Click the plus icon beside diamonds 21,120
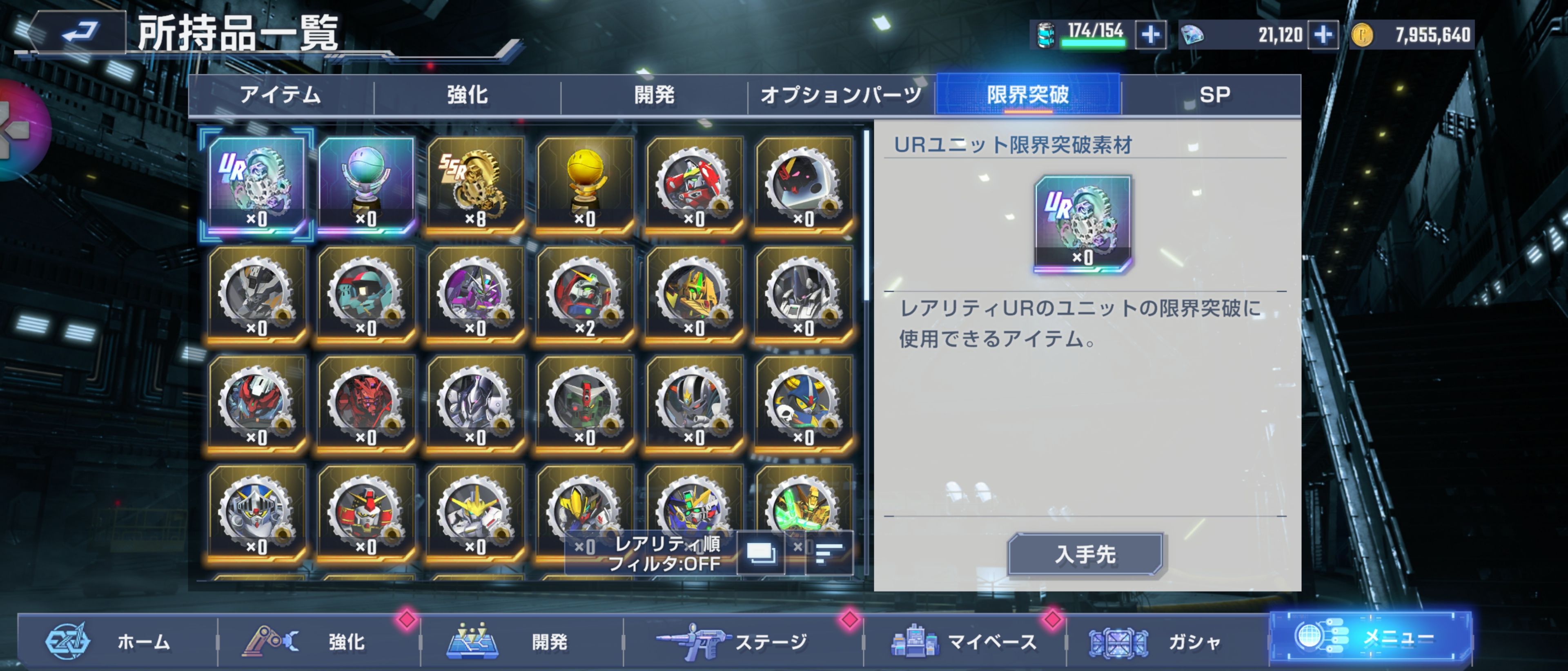The image size is (1568, 671). (1323, 35)
